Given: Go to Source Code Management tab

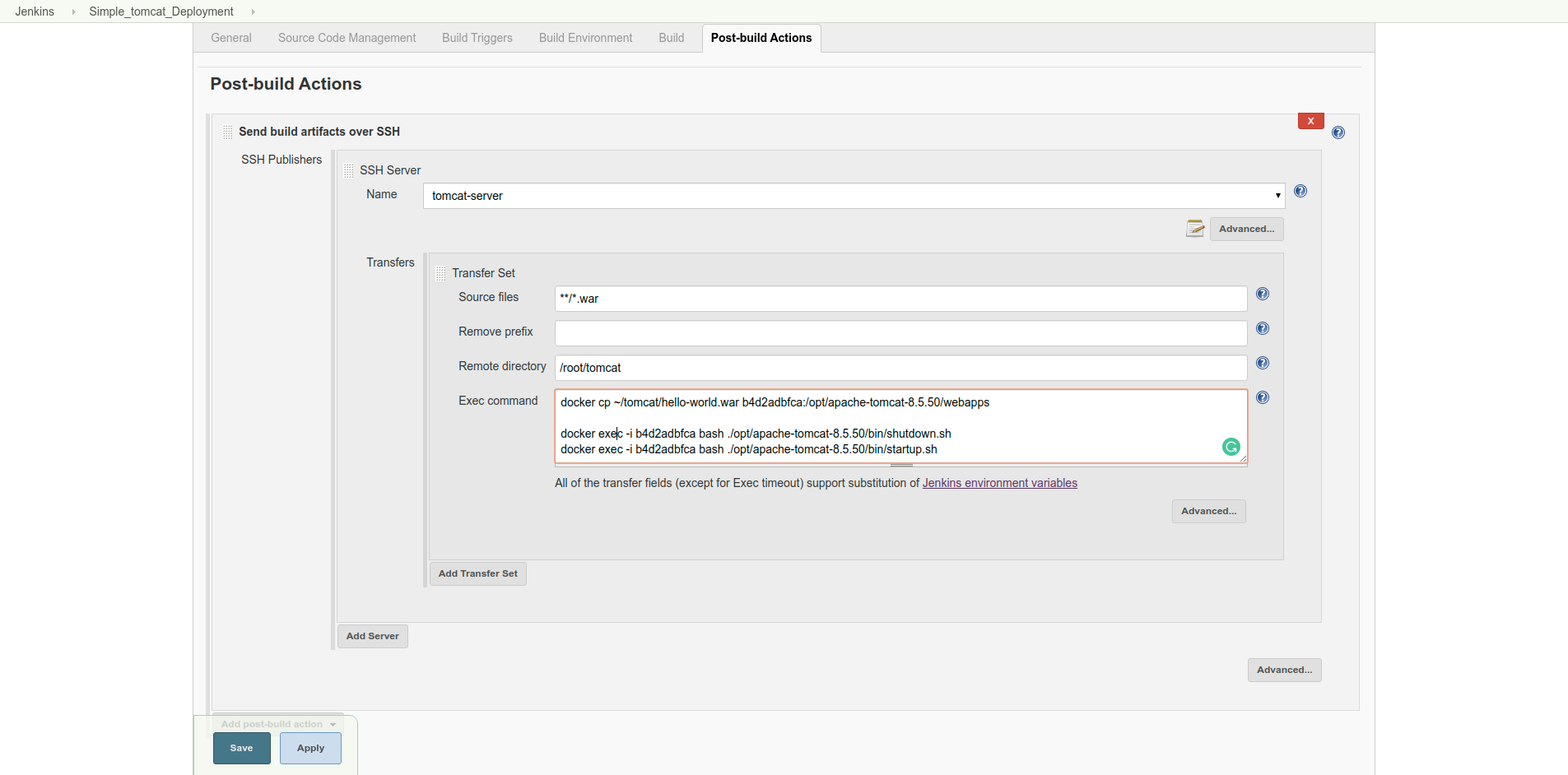Looking at the screenshot, I should pos(347,38).
